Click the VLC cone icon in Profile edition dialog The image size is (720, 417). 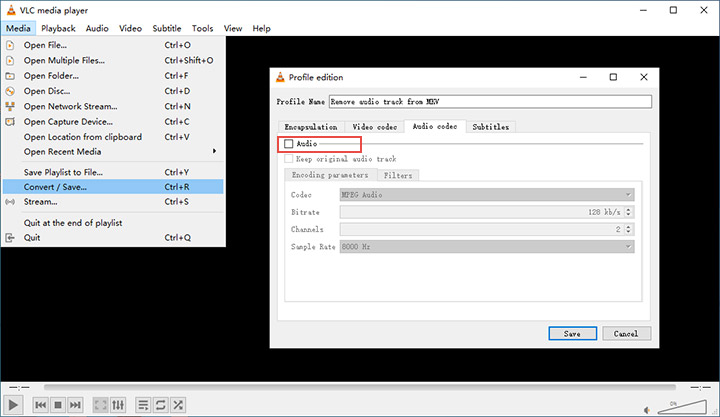pyautogui.click(x=280, y=77)
